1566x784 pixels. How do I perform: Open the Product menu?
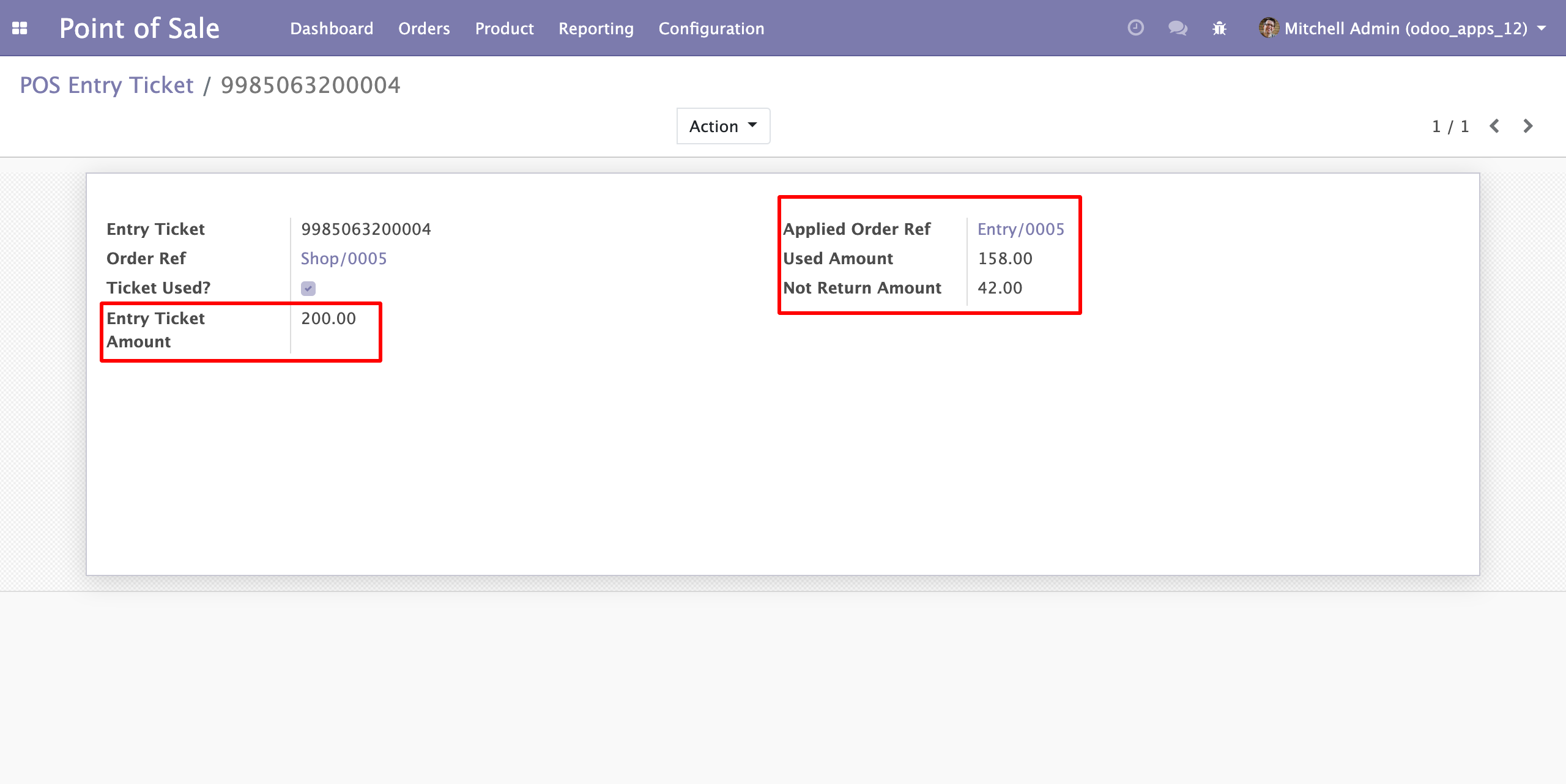click(x=504, y=28)
